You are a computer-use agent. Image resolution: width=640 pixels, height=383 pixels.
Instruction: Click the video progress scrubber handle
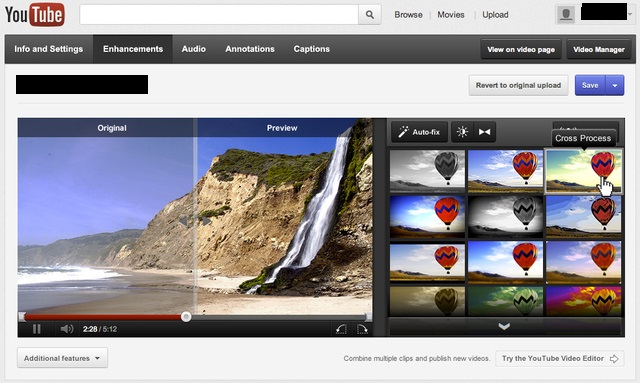coord(186,317)
